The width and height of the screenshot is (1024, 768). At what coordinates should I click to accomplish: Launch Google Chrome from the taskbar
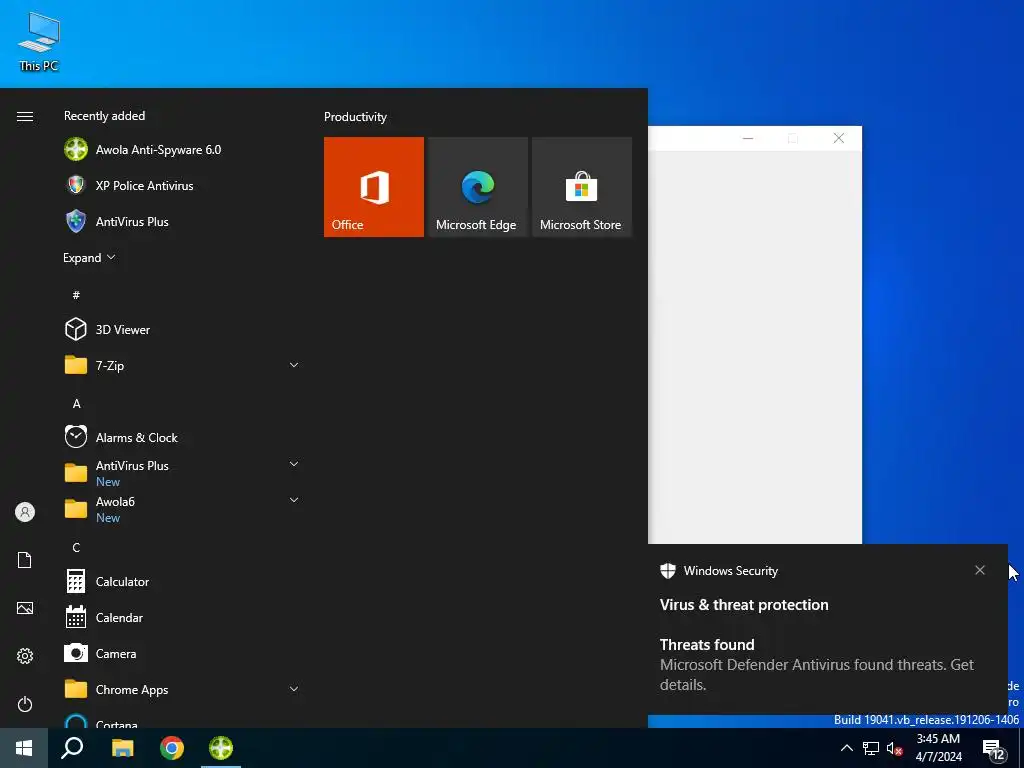172,748
